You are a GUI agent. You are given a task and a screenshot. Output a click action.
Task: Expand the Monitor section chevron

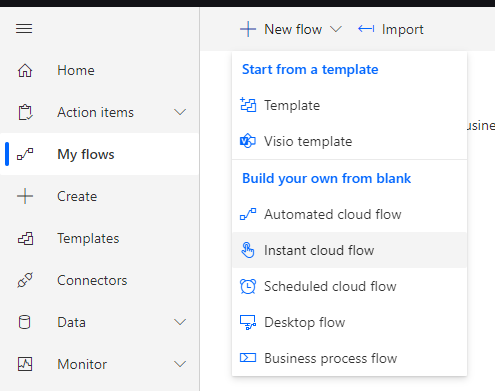[x=180, y=364]
